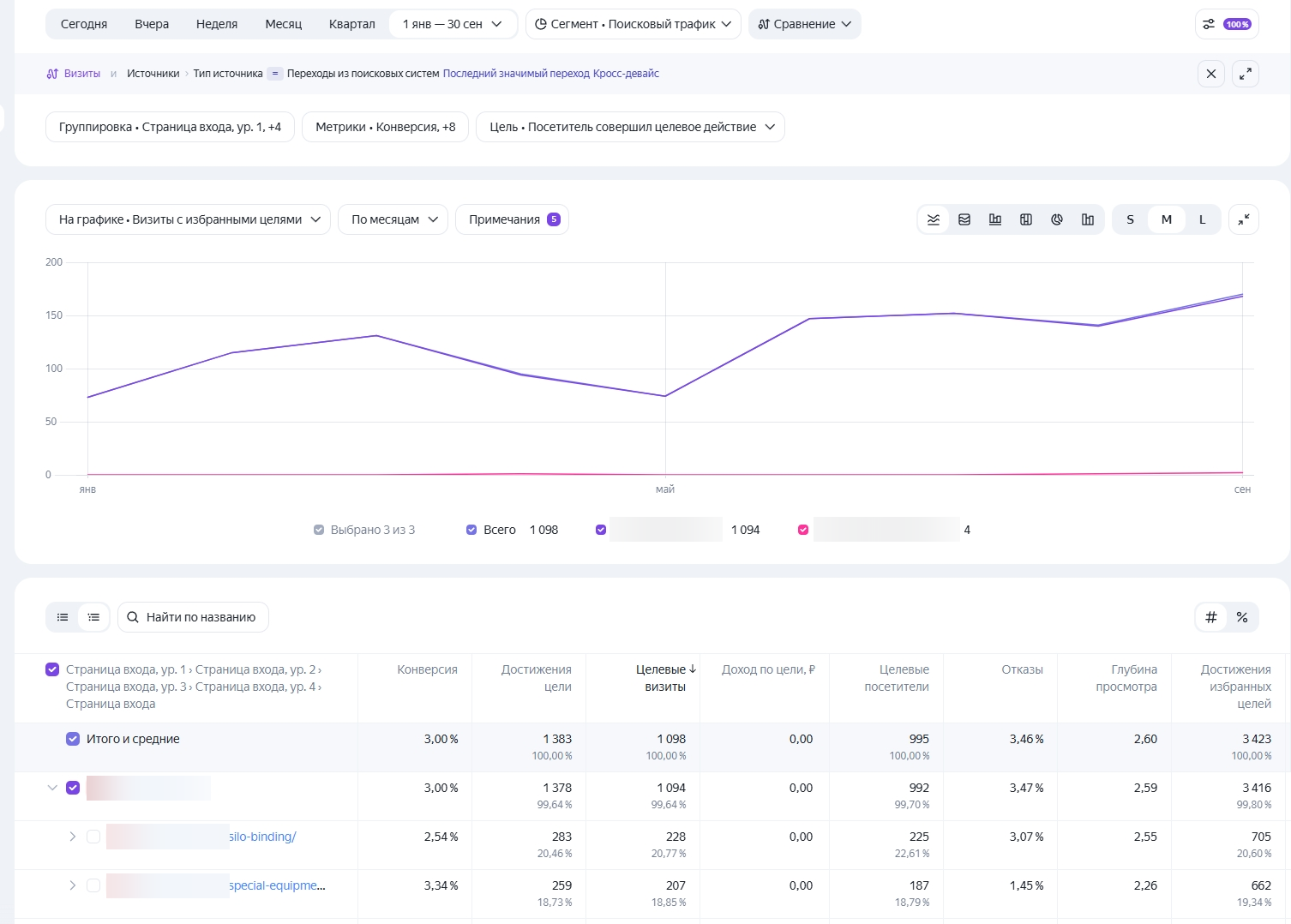Open the По месяцам grouping dropdown
Image resolution: width=1291 pixels, height=924 pixels.
pos(393,219)
